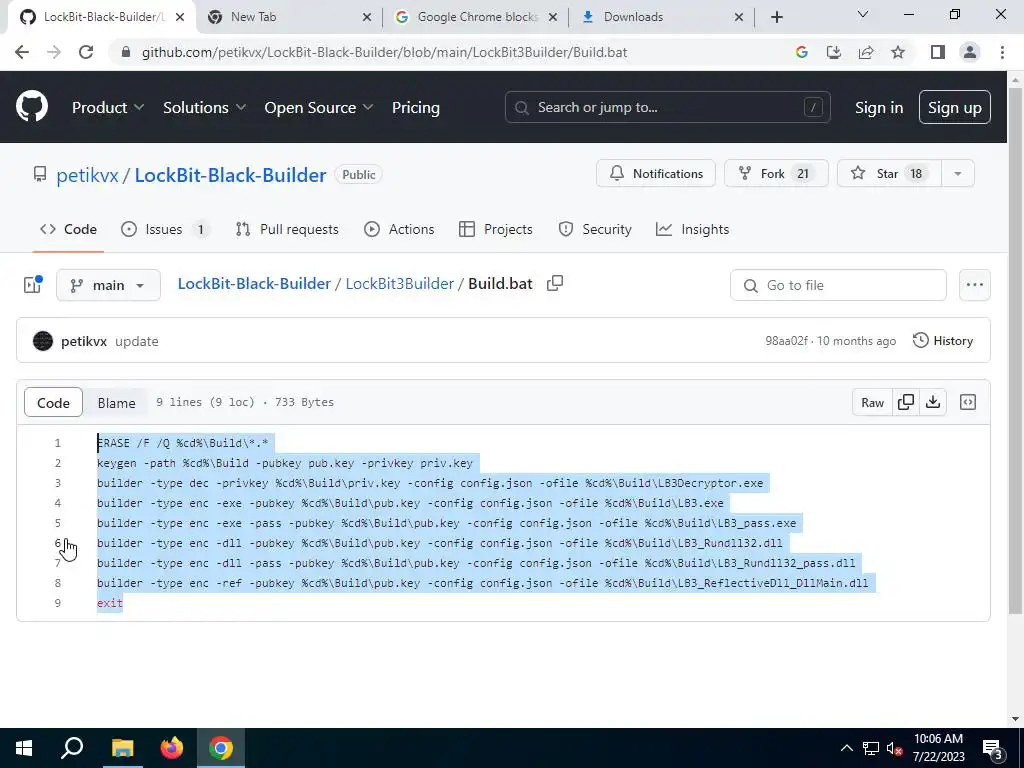Launch Firefox from the taskbar
Viewport: 1024px width, 768px height.
pyautogui.click(x=172, y=748)
